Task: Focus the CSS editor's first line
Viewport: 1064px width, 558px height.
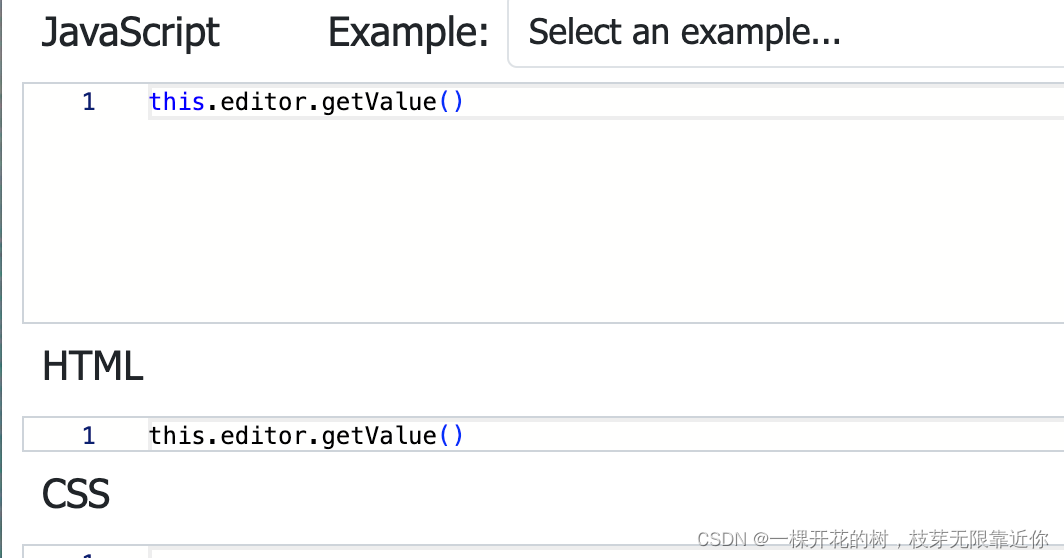Action: 604,553
